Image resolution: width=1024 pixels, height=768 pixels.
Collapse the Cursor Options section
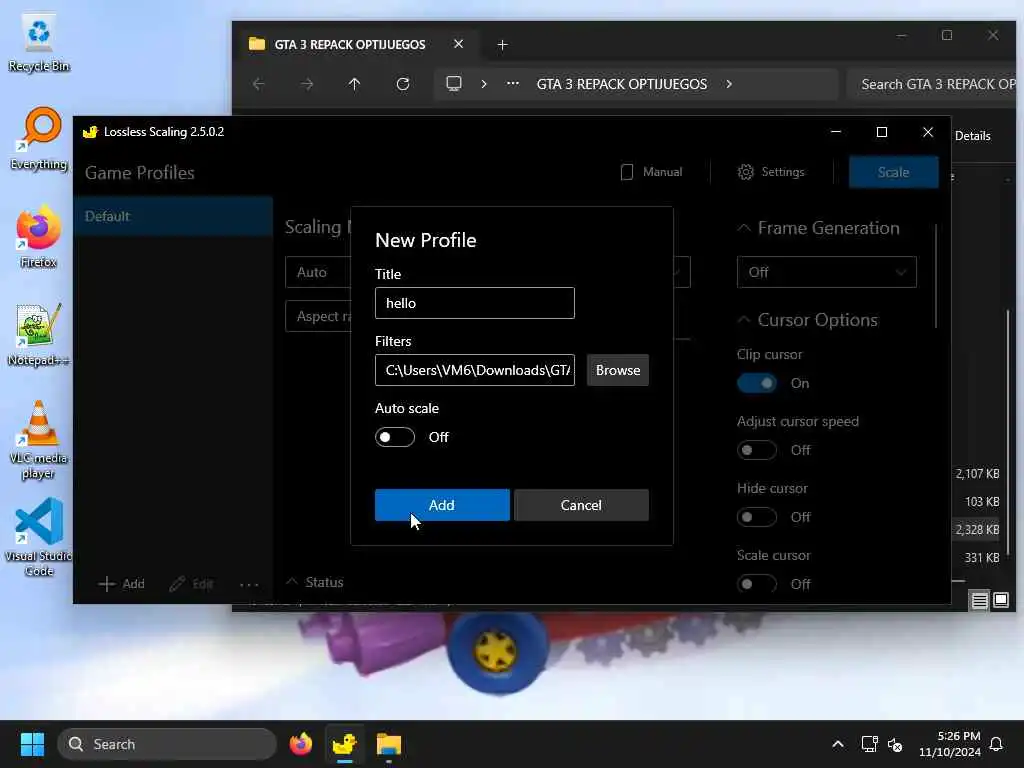point(744,320)
